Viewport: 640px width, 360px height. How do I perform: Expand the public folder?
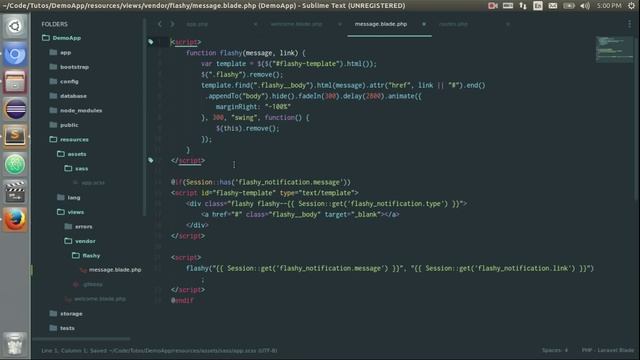tap(64, 125)
